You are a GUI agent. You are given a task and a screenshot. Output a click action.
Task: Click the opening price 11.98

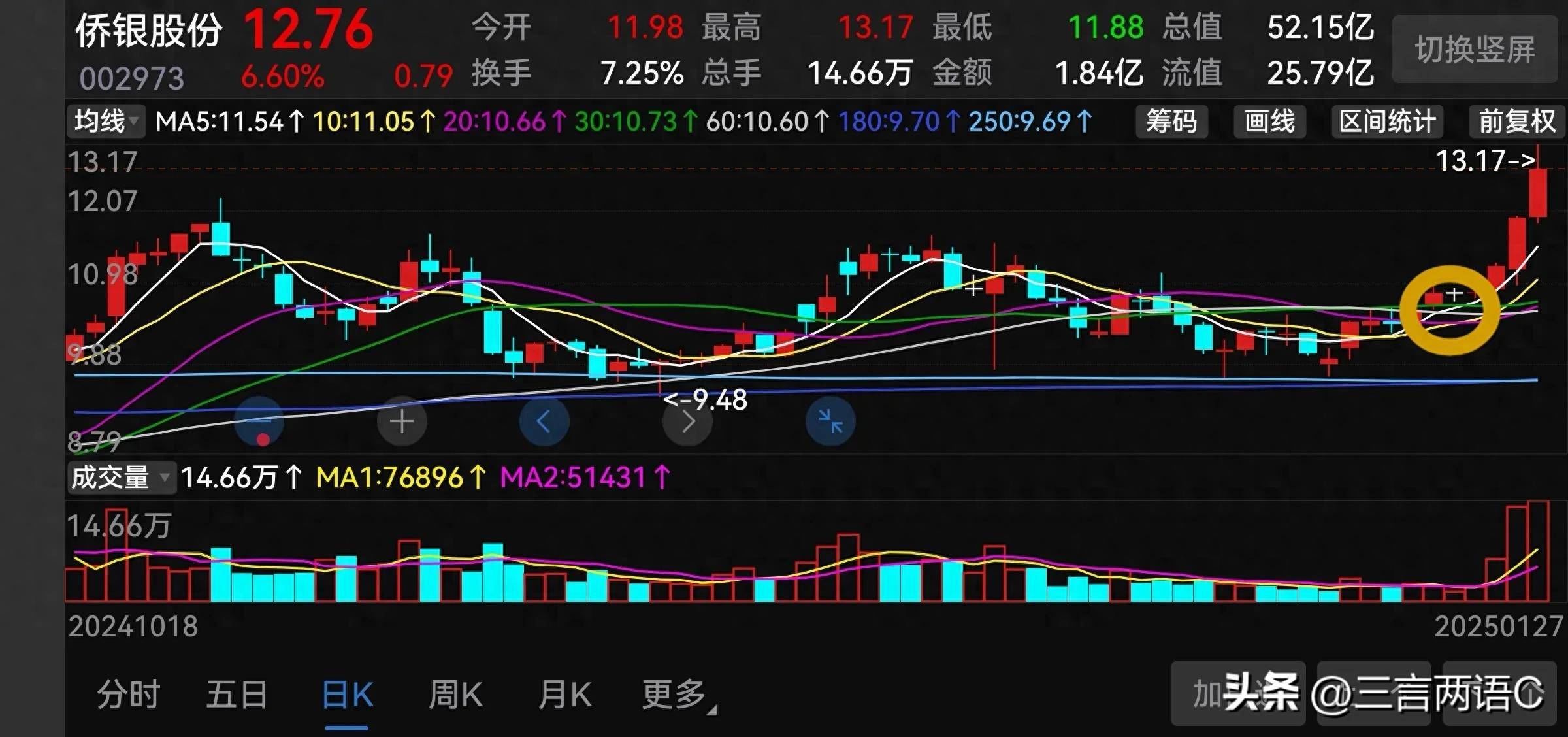[645, 28]
